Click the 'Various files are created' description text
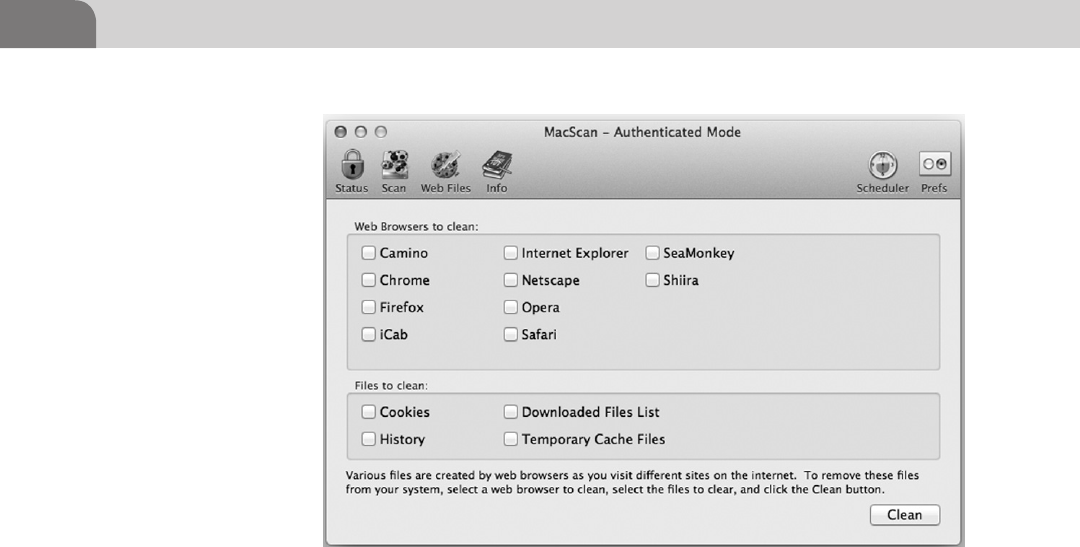The width and height of the screenshot is (1080, 547). tap(632, 482)
